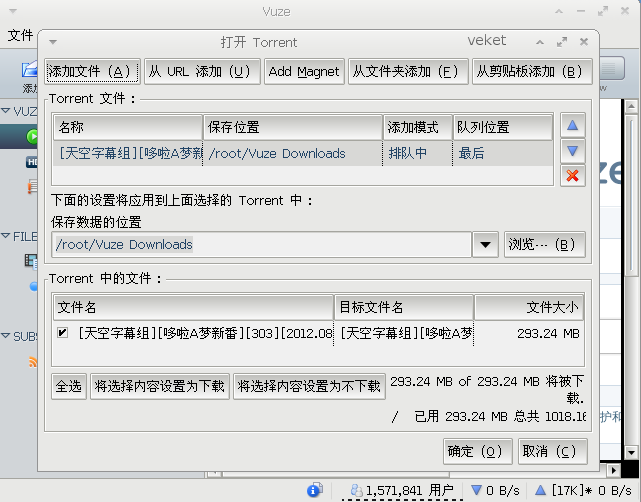Click 浏览 (B) browse button
This screenshot has height=502, width=641.
pyautogui.click(x=545, y=244)
